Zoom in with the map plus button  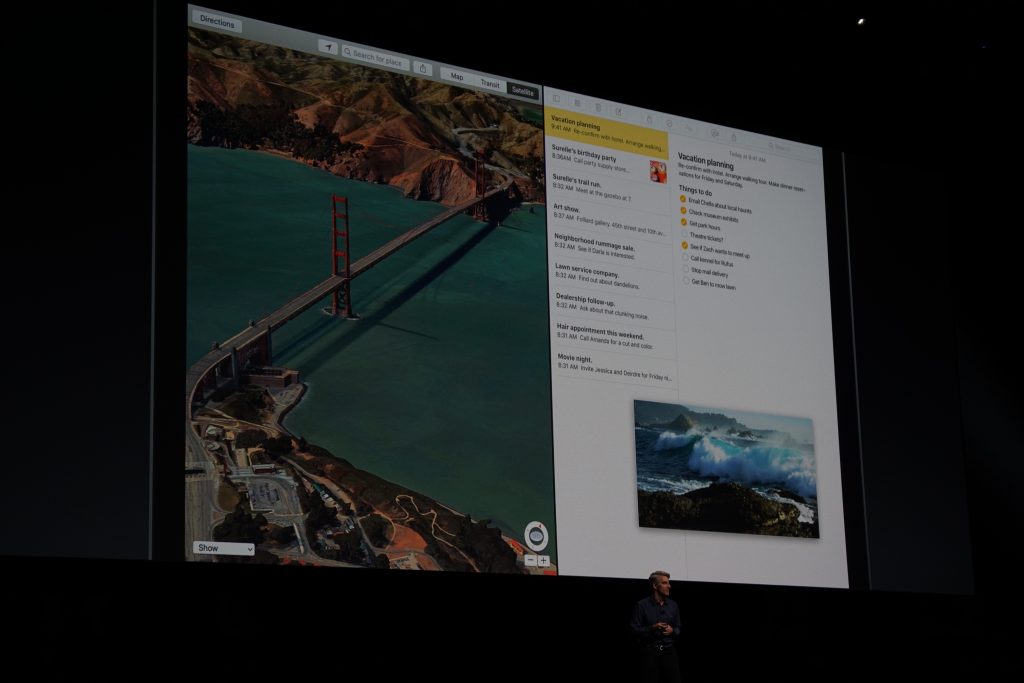[543, 561]
